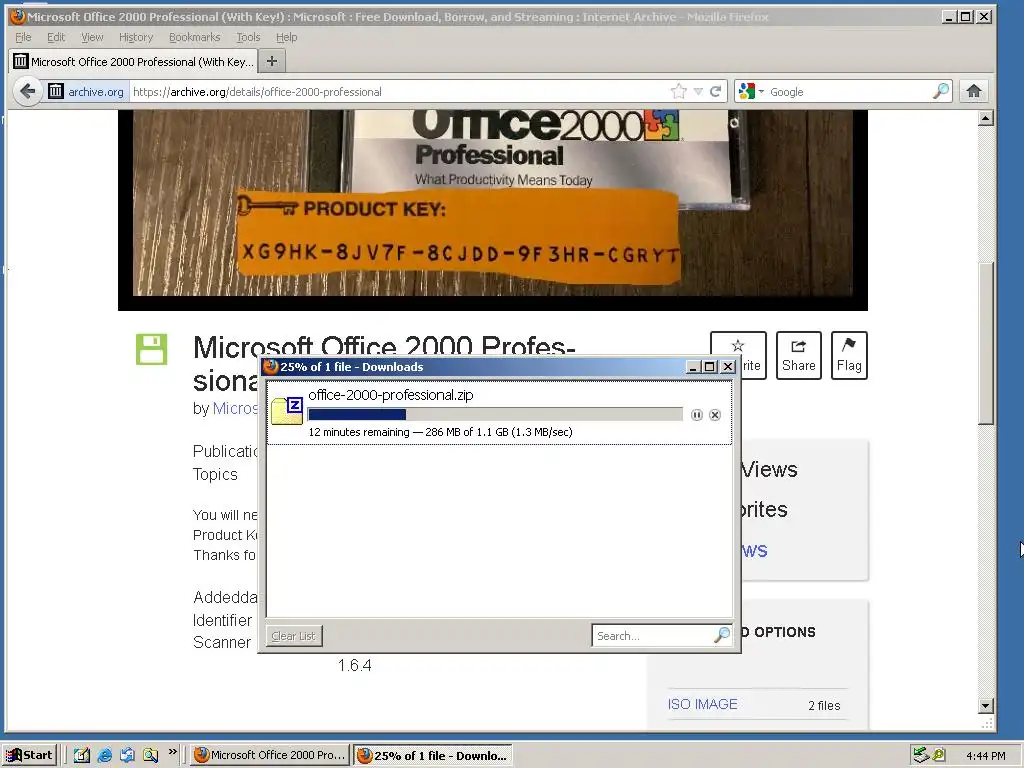The image size is (1024, 768).
Task: Click the Downloads search magnifier icon
Action: click(722, 635)
